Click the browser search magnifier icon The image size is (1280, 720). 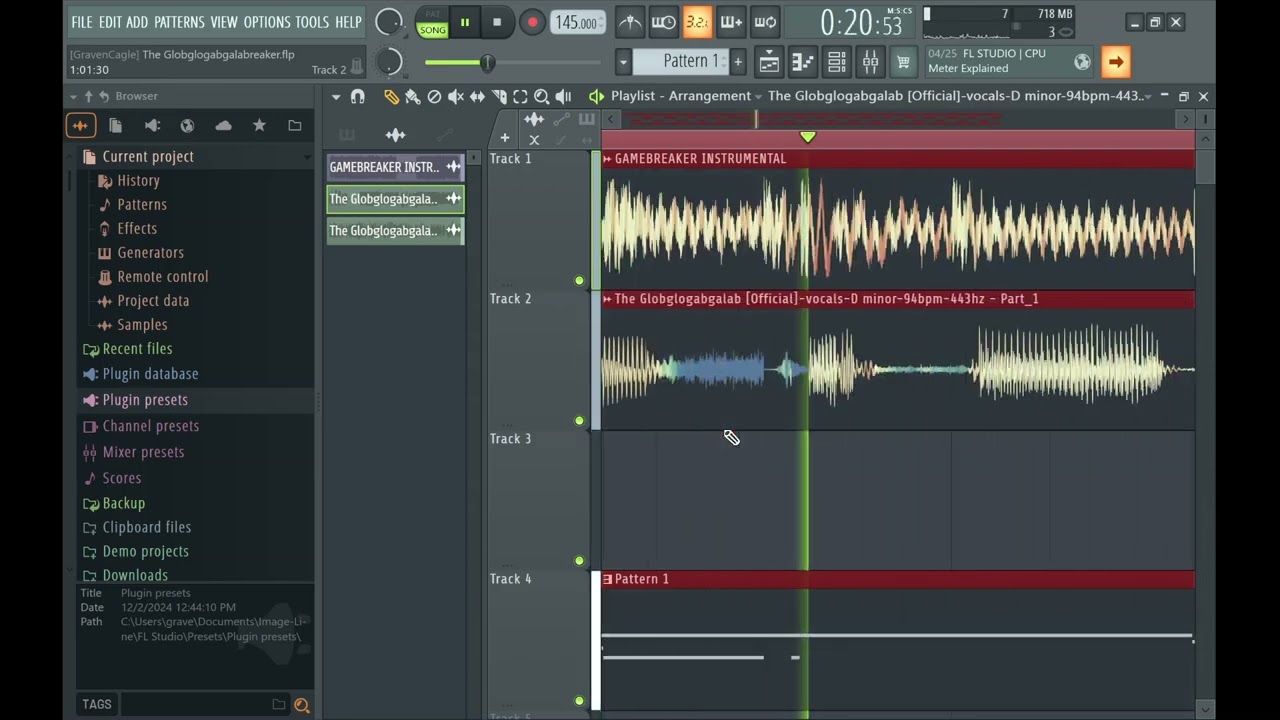tap(301, 705)
